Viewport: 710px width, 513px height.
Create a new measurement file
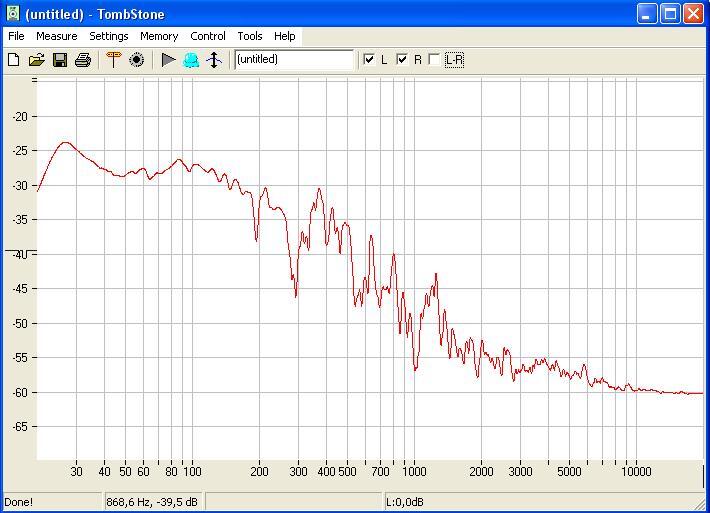pyautogui.click(x=14, y=60)
